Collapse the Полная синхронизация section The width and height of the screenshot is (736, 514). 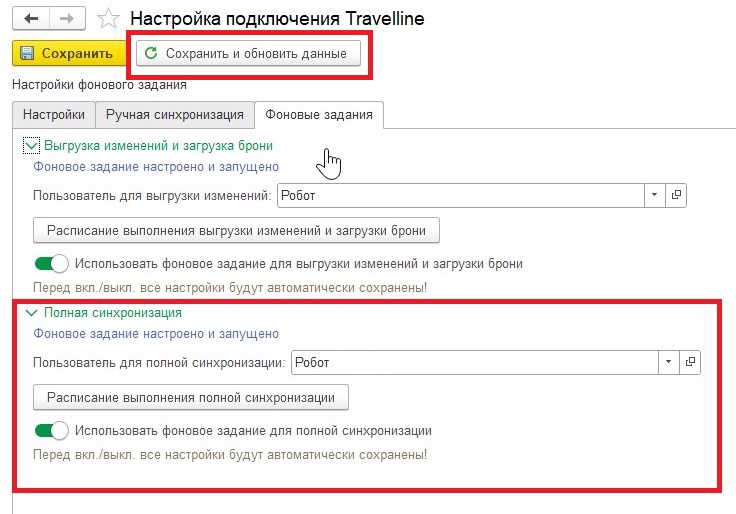(31, 313)
